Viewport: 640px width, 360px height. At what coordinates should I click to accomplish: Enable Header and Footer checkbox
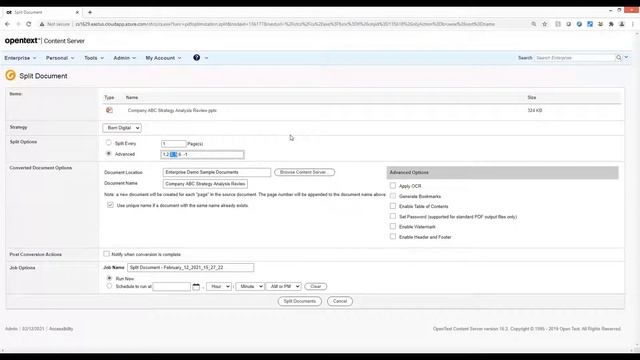pyautogui.click(x=393, y=237)
